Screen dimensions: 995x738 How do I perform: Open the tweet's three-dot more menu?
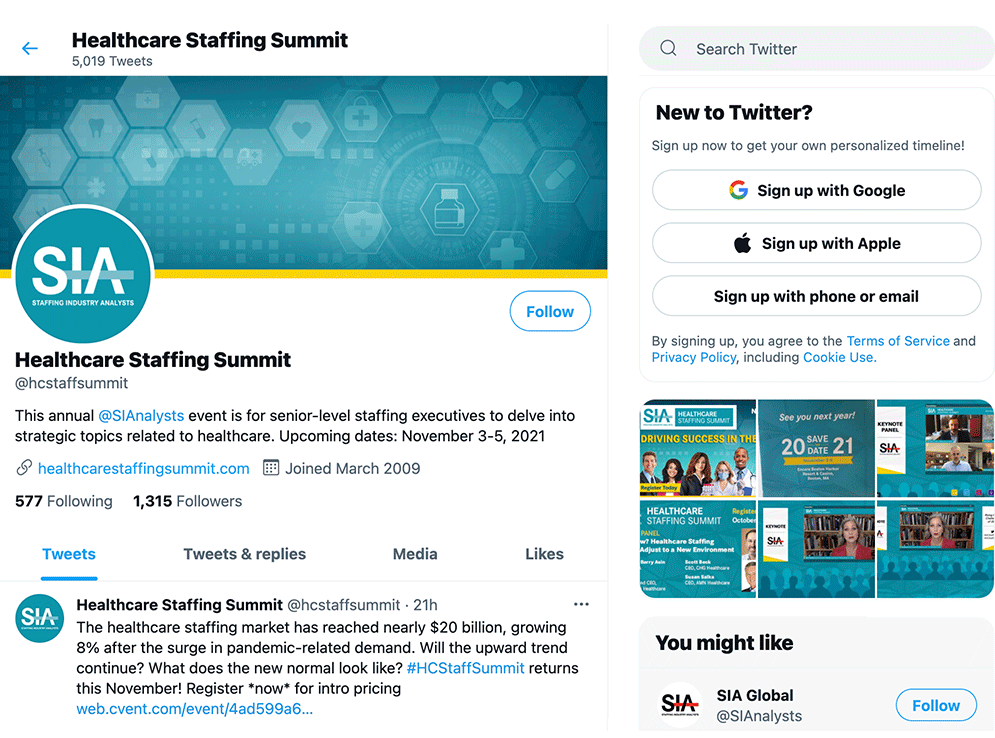581,604
